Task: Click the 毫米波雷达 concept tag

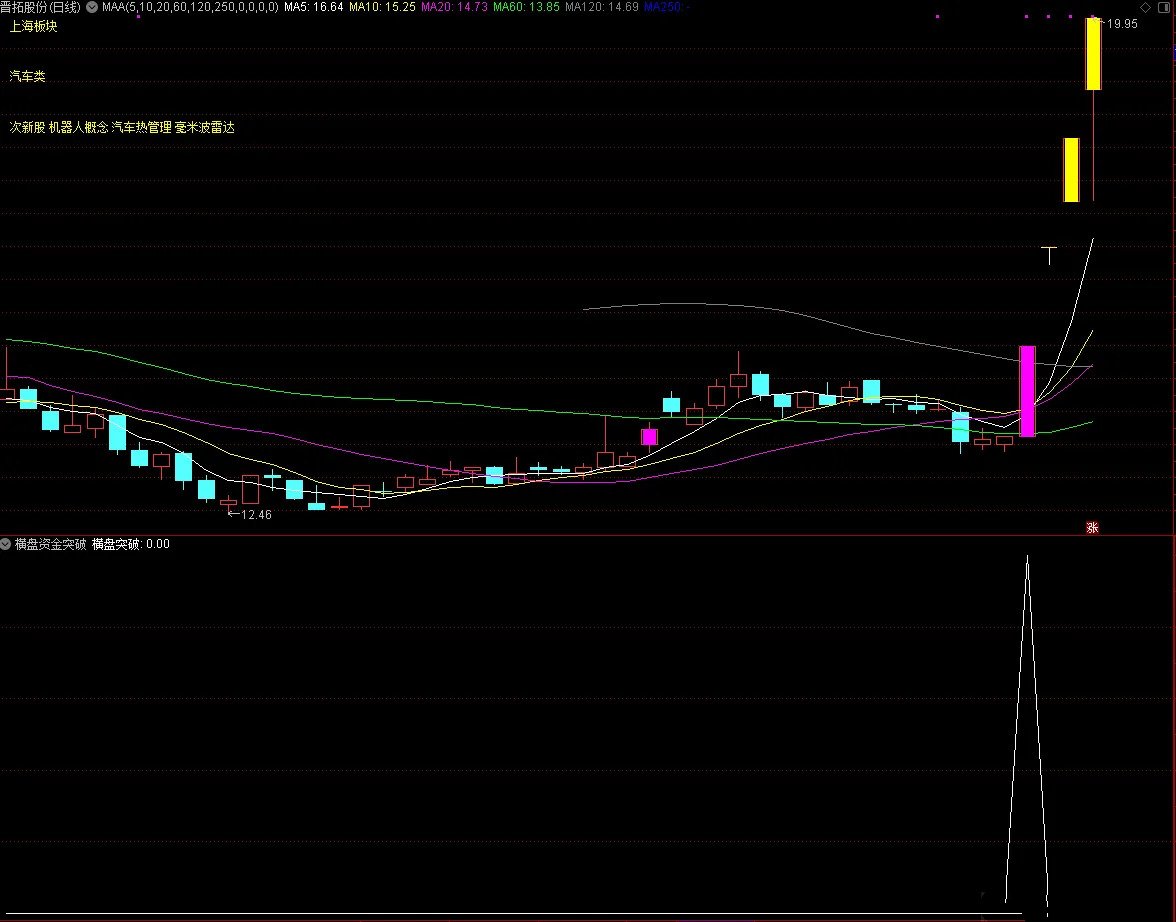Action: pos(205,128)
